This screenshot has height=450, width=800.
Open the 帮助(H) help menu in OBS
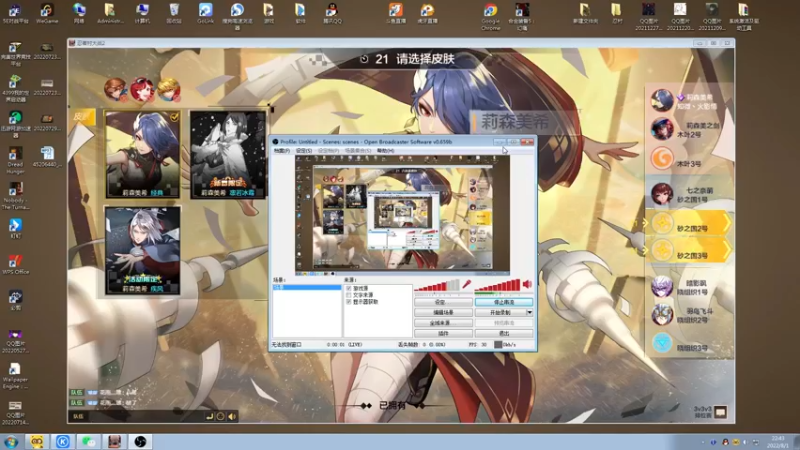click(385, 151)
